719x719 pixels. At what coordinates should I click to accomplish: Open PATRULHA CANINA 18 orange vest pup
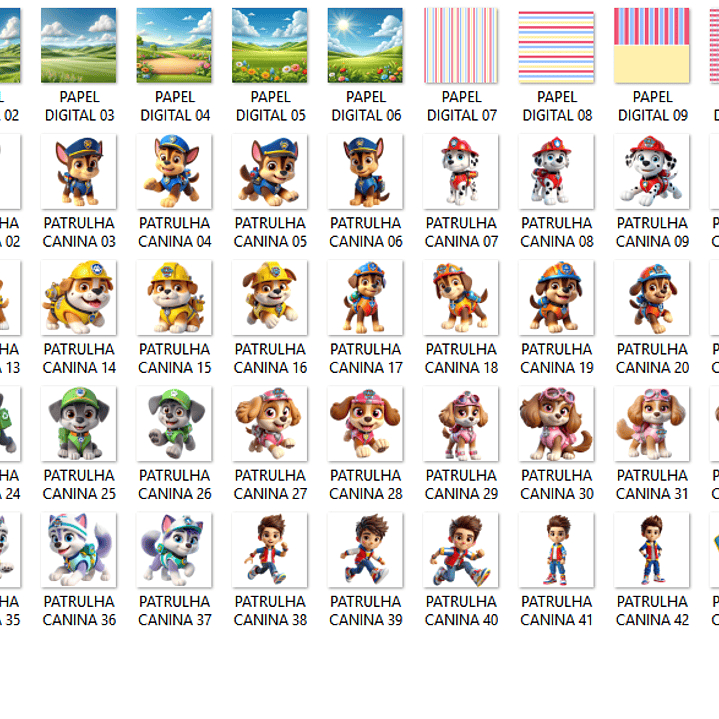pyautogui.click(x=461, y=298)
